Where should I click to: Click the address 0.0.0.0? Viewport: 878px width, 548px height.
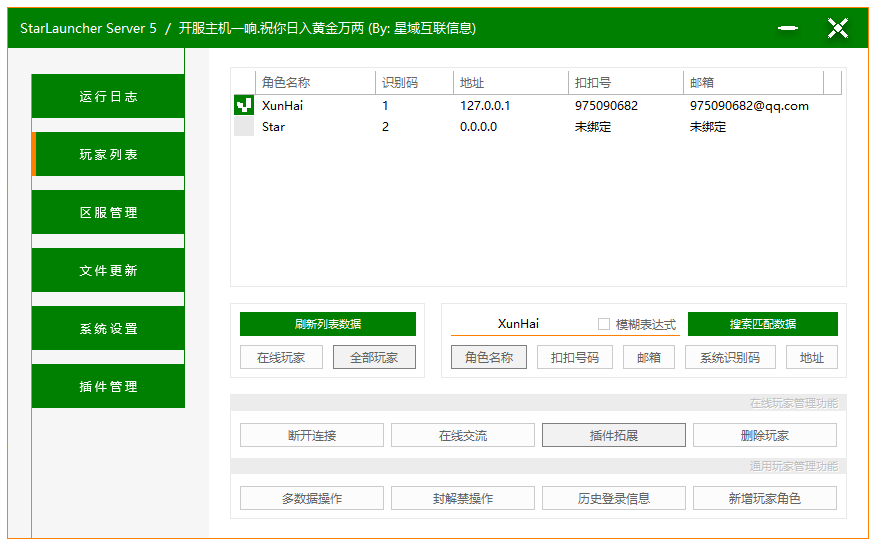click(478, 127)
